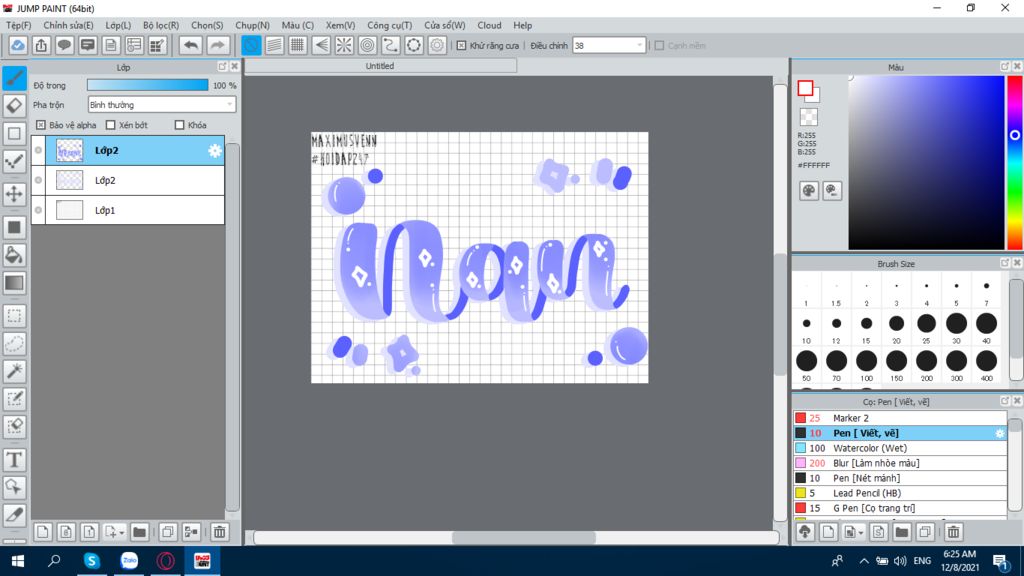
Task: Select the Brush tool in left toolbar
Action: click(14, 78)
